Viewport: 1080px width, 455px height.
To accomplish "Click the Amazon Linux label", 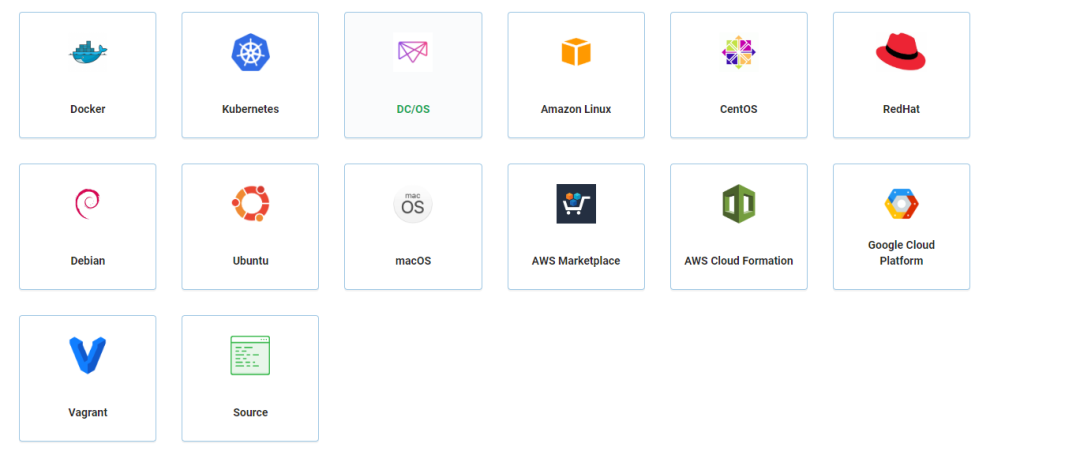I will click(x=576, y=109).
